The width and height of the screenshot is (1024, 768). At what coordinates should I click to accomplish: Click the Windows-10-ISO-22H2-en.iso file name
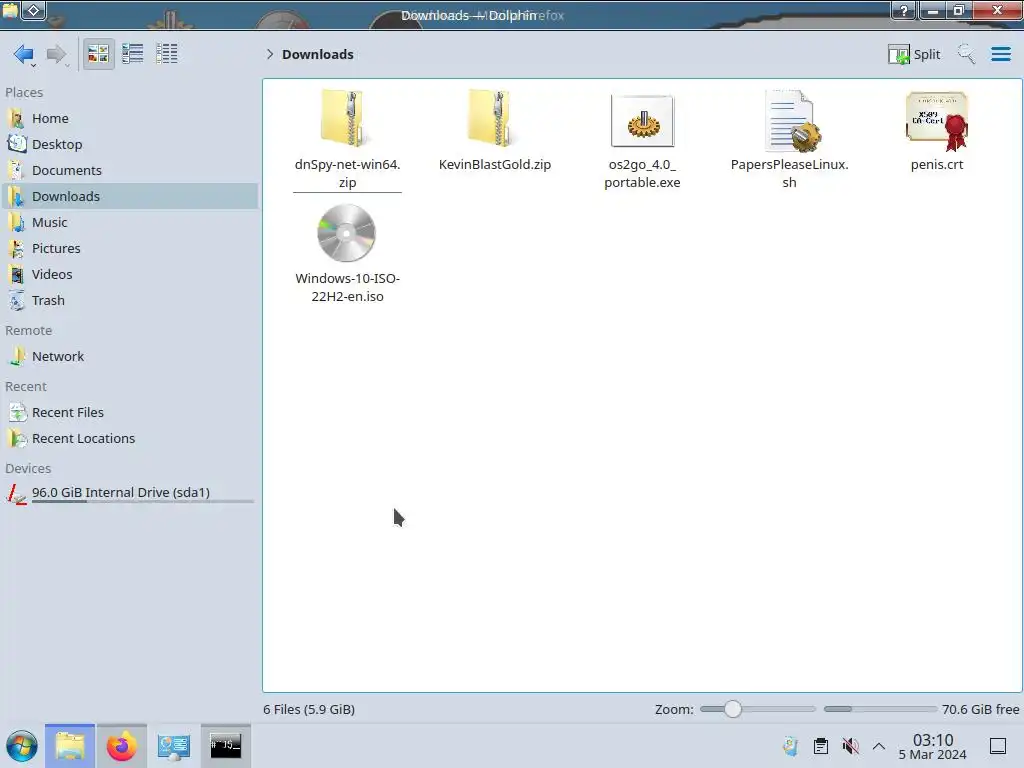[x=347, y=287]
